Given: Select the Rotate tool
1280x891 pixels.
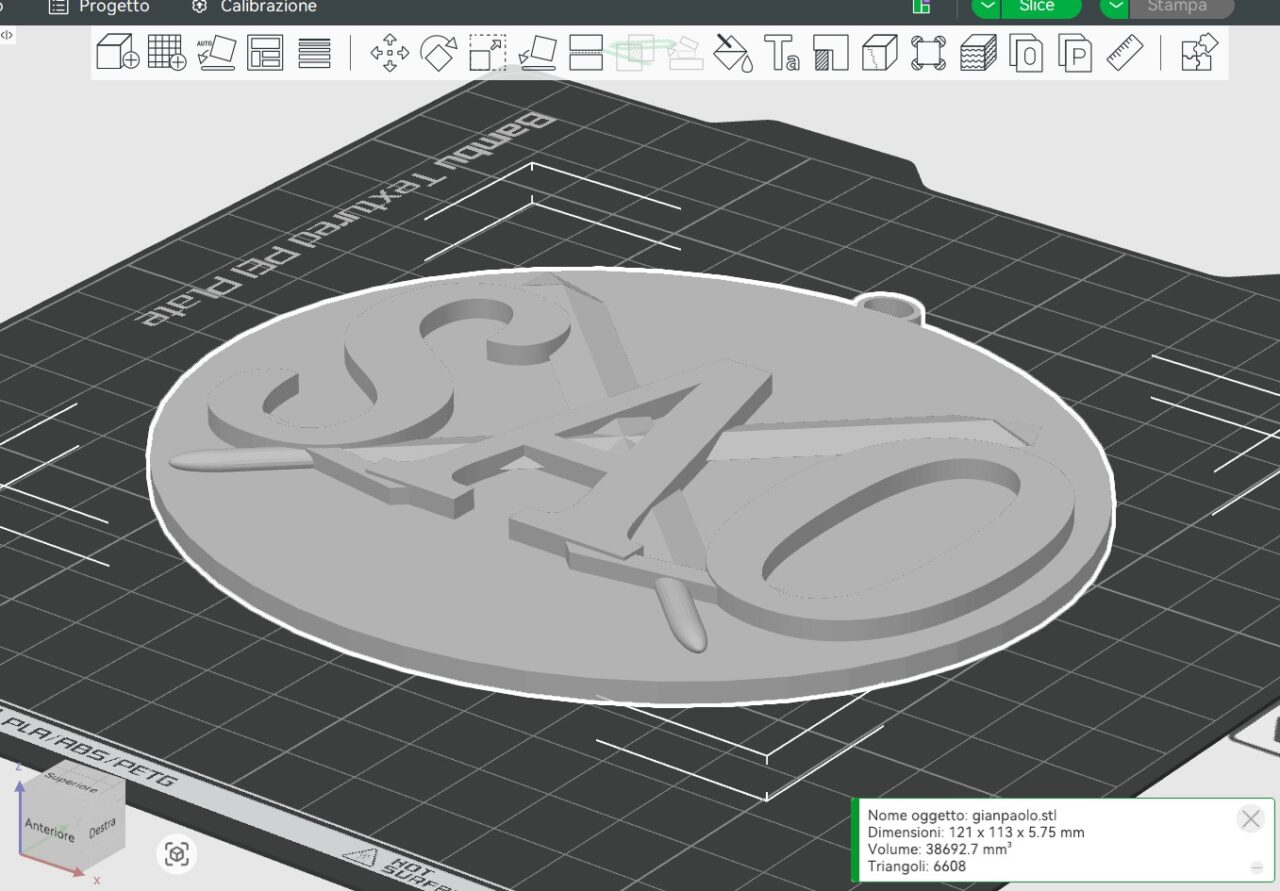Looking at the screenshot, I should 438,52.
